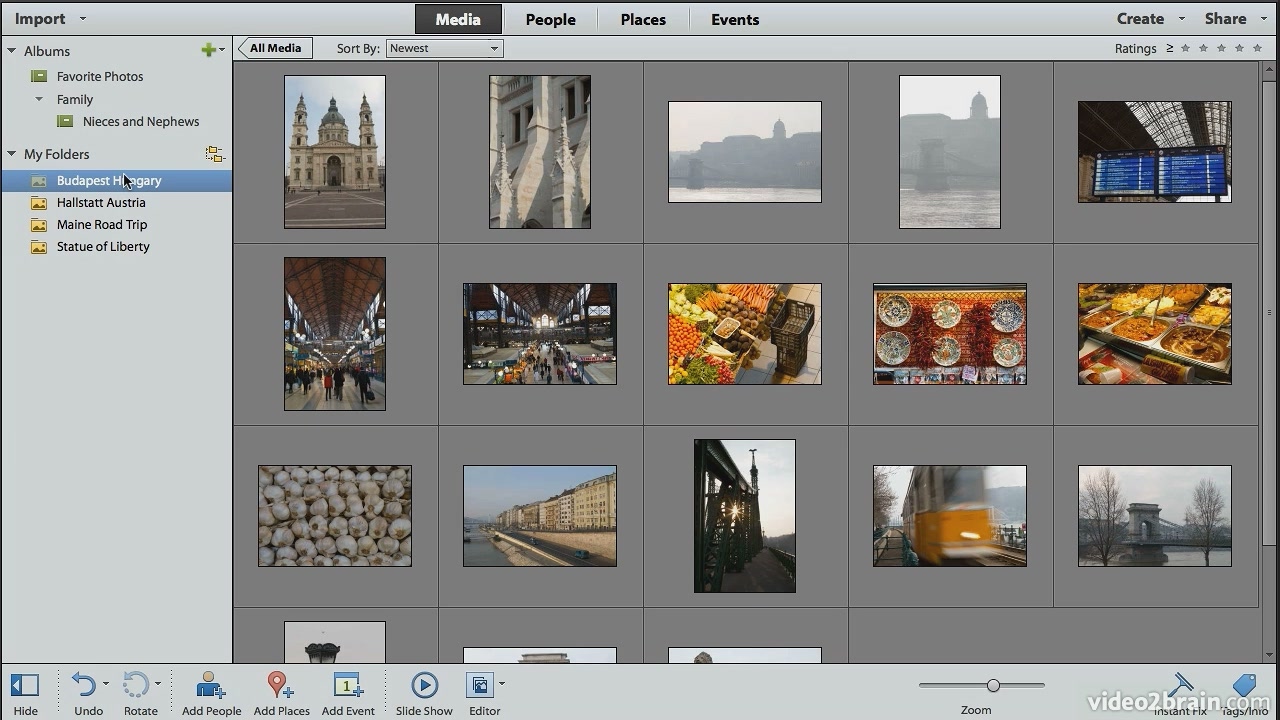Viewport: 1280px width, 720px height.
Task: Open the Tags/Info panel
Action: tap(1244, 684)
